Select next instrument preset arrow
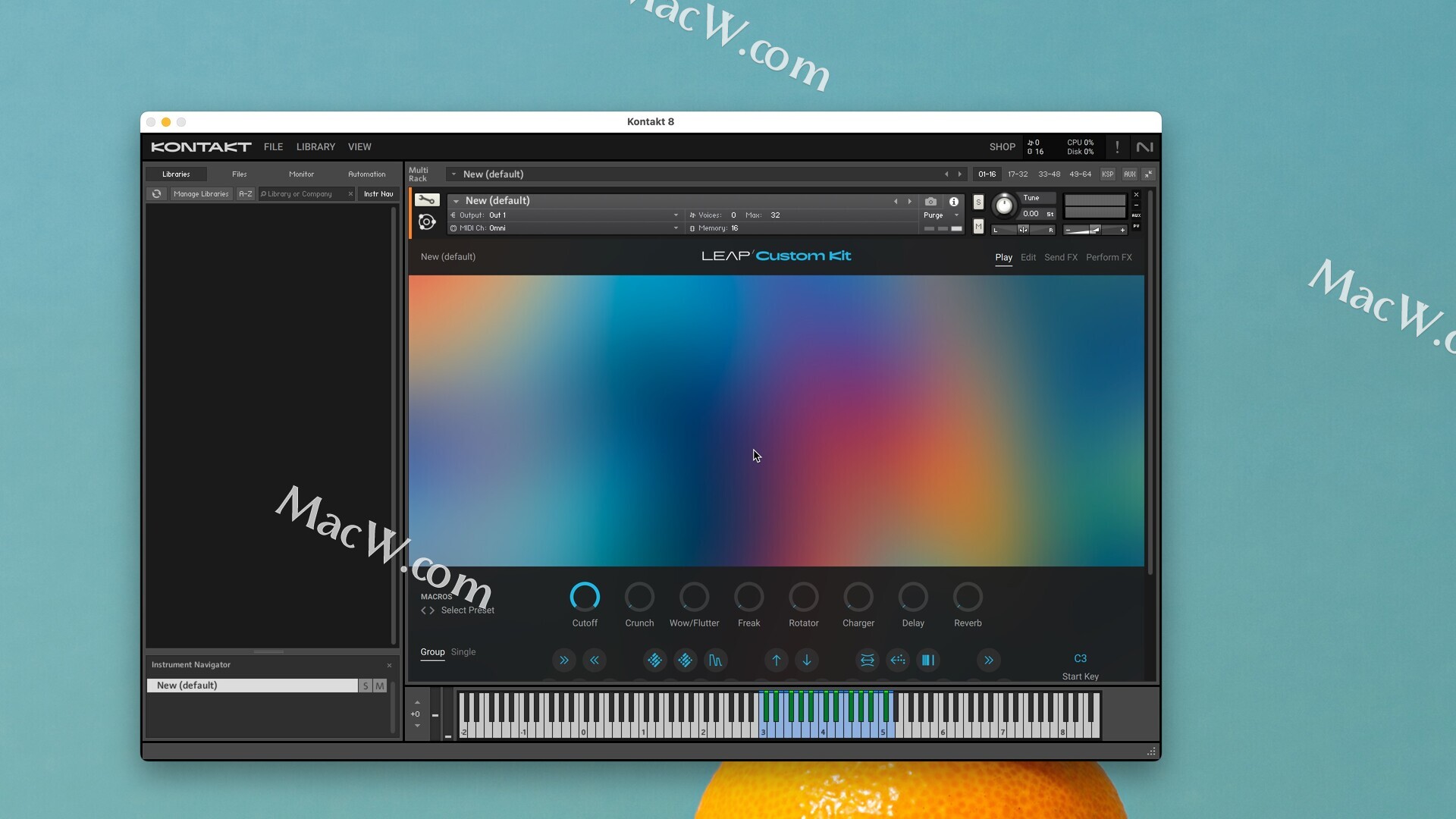1456x819 pixels. pos(910,202)
